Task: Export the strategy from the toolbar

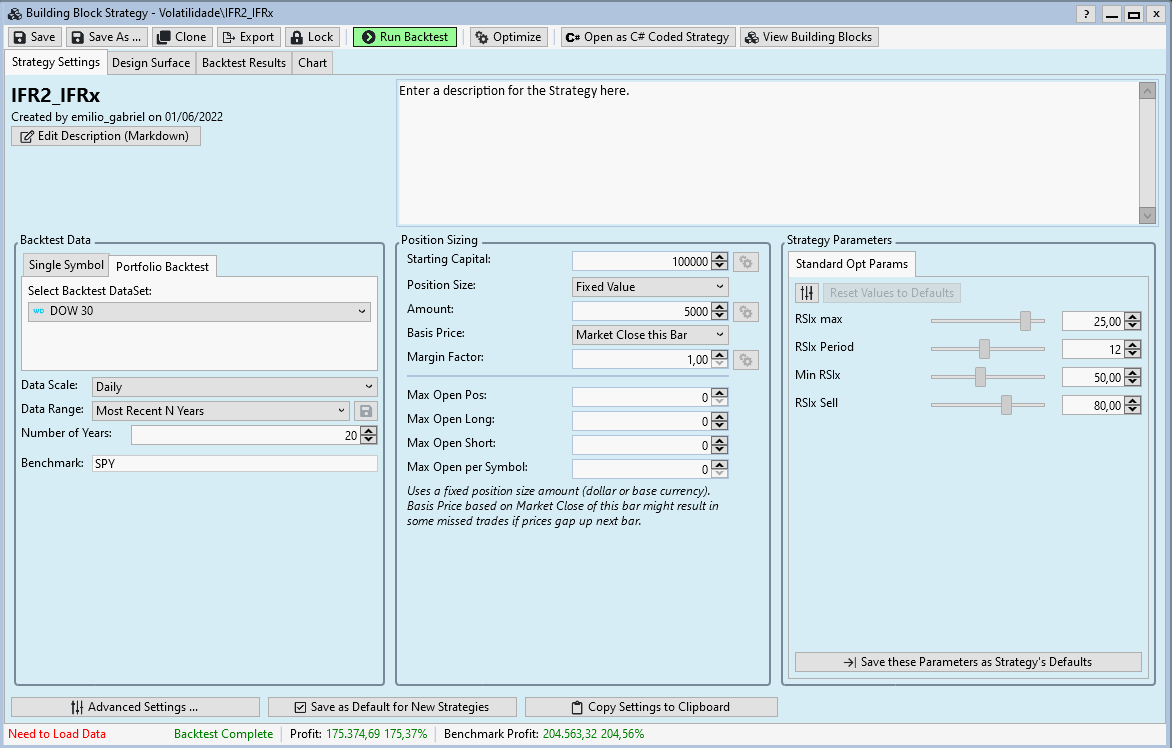Action: tap(247, 37)
